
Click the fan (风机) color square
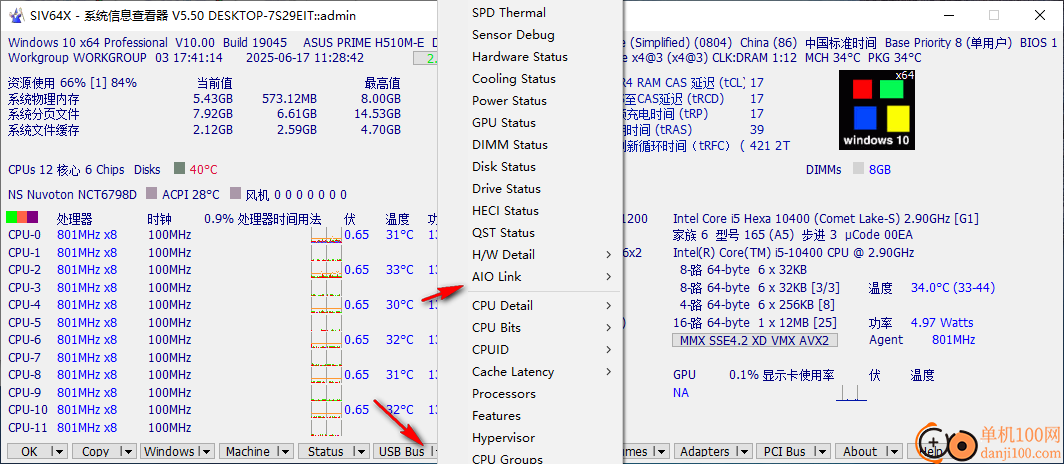(235, 194)
